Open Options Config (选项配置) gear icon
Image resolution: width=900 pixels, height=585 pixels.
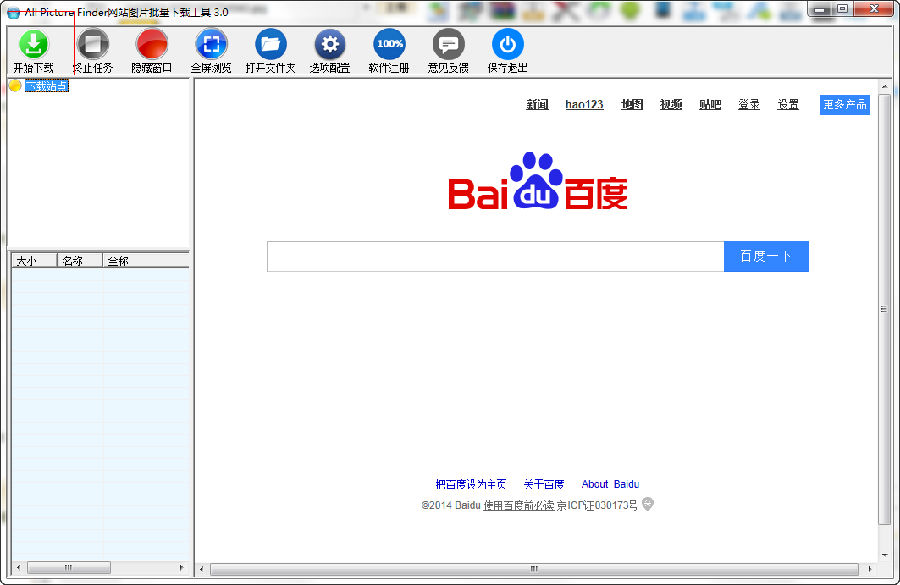coord(330,44)
